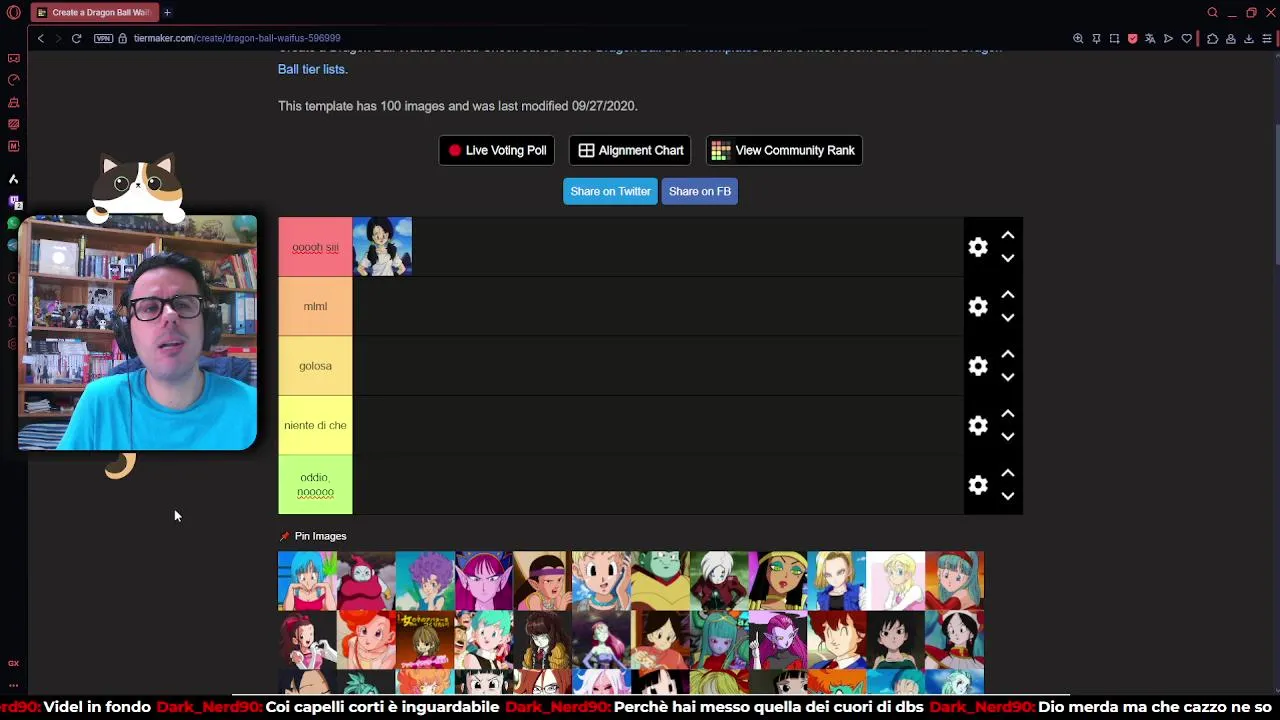Viewport: 1280px width, 720px height.
Task: Search tabs with top magnifier icon
Action: (x=1212, y=12)
